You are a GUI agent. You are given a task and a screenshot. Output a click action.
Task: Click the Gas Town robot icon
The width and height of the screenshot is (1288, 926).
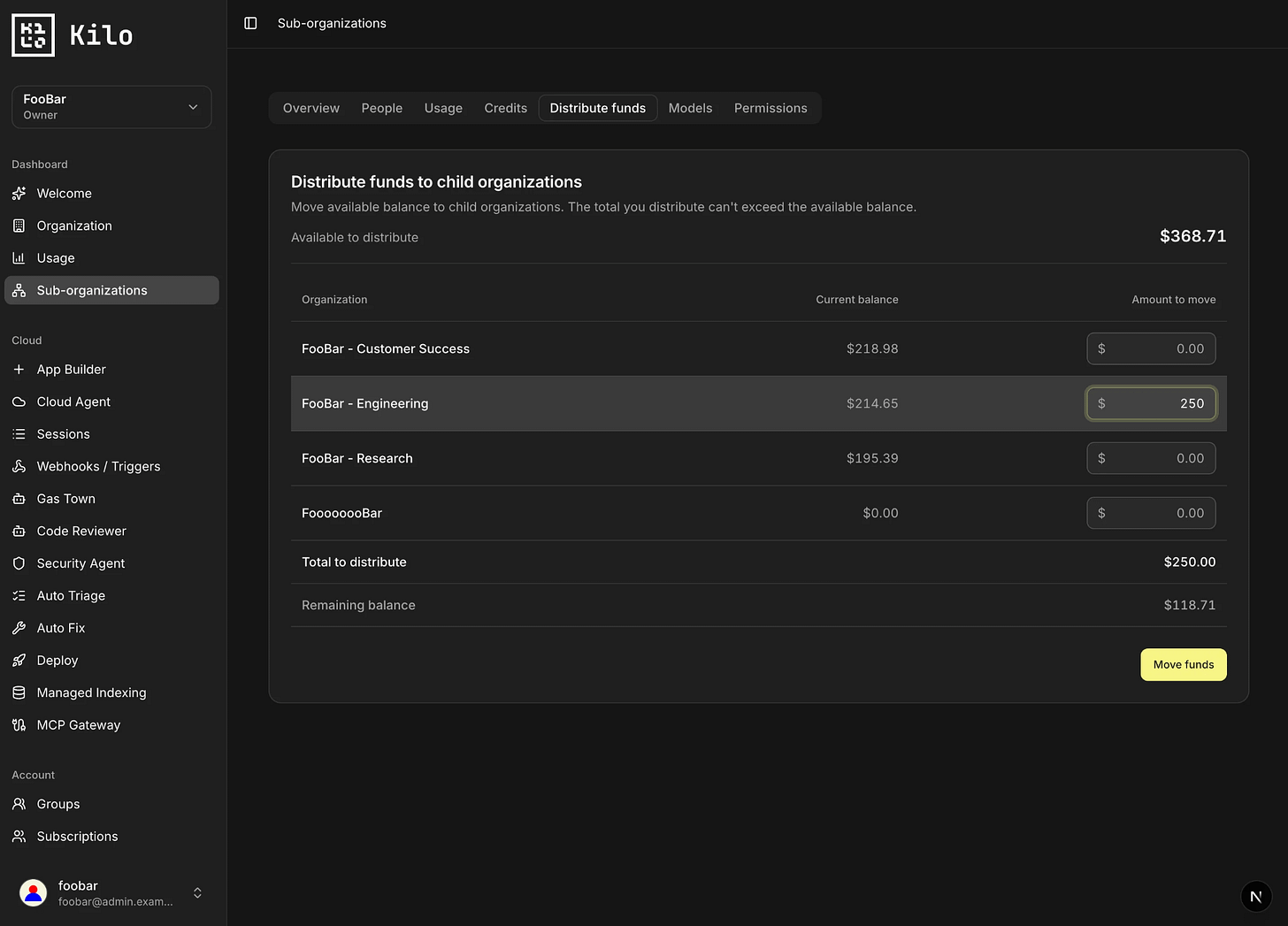(19, 499)
